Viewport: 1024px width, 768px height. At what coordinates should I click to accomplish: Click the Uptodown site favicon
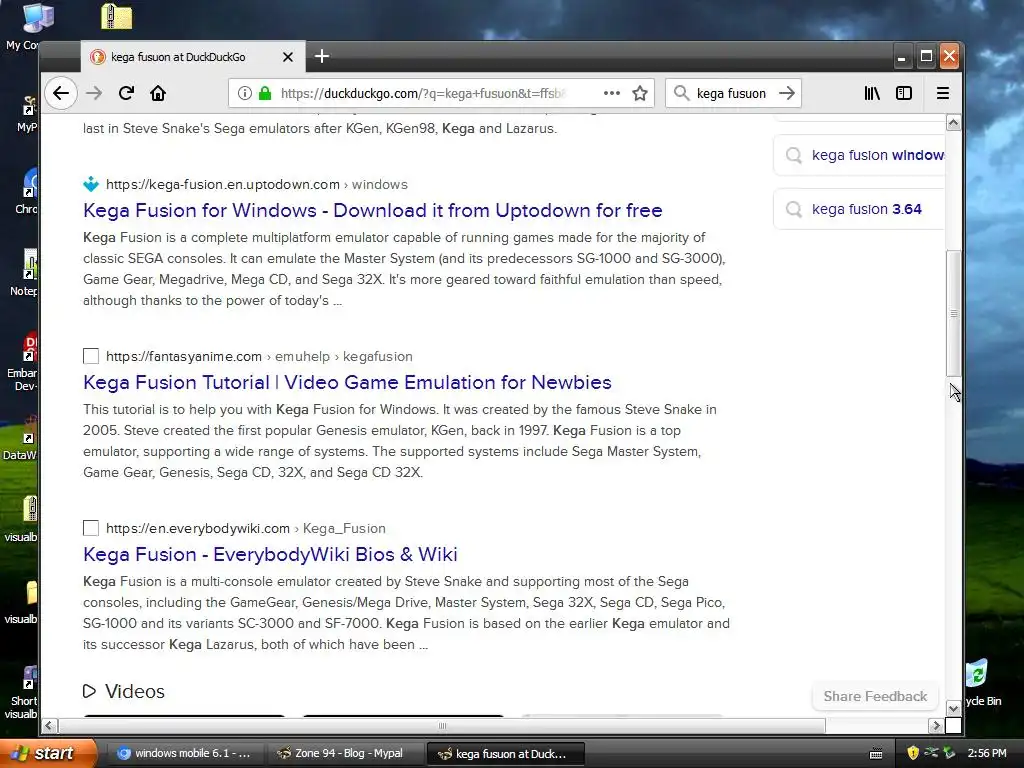pyautogui.click(x=91, y=184)
